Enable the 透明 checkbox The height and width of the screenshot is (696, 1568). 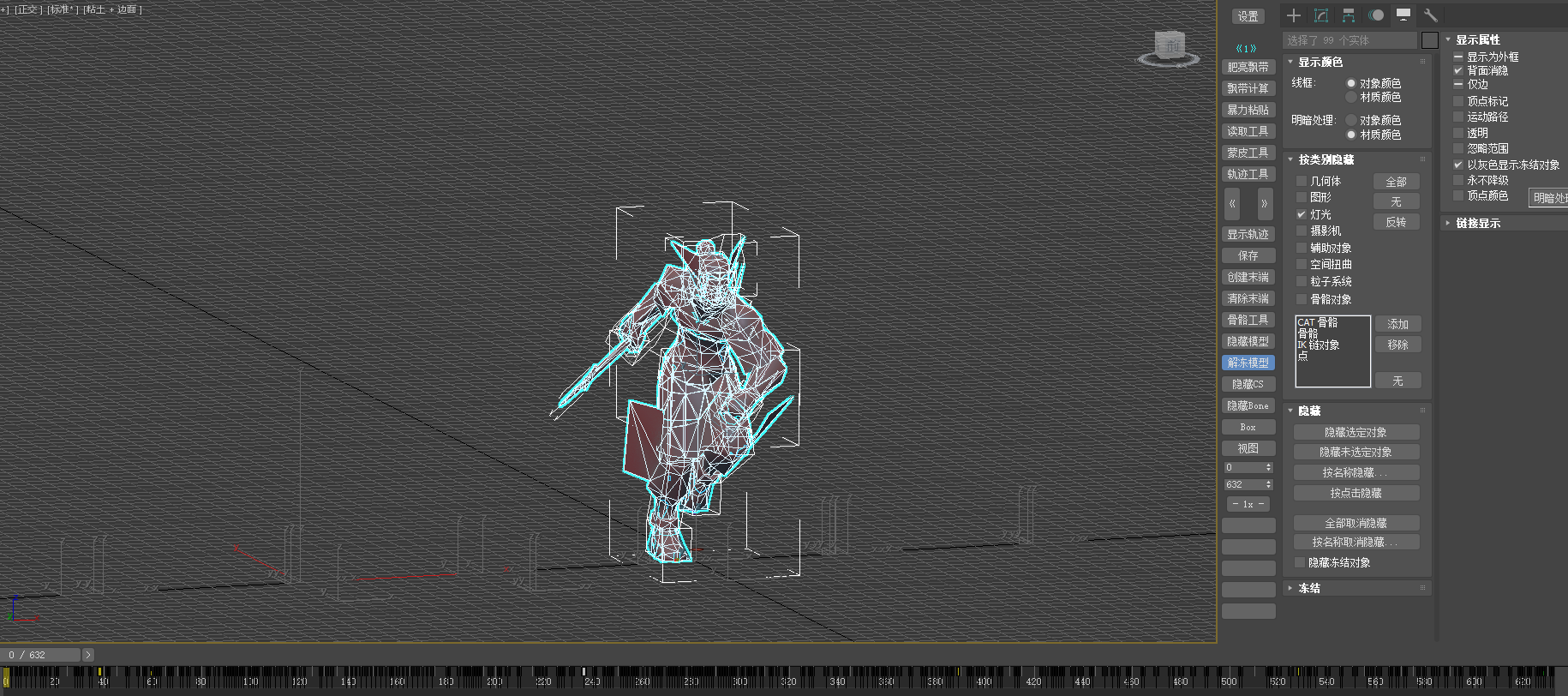coord(1458,133)
